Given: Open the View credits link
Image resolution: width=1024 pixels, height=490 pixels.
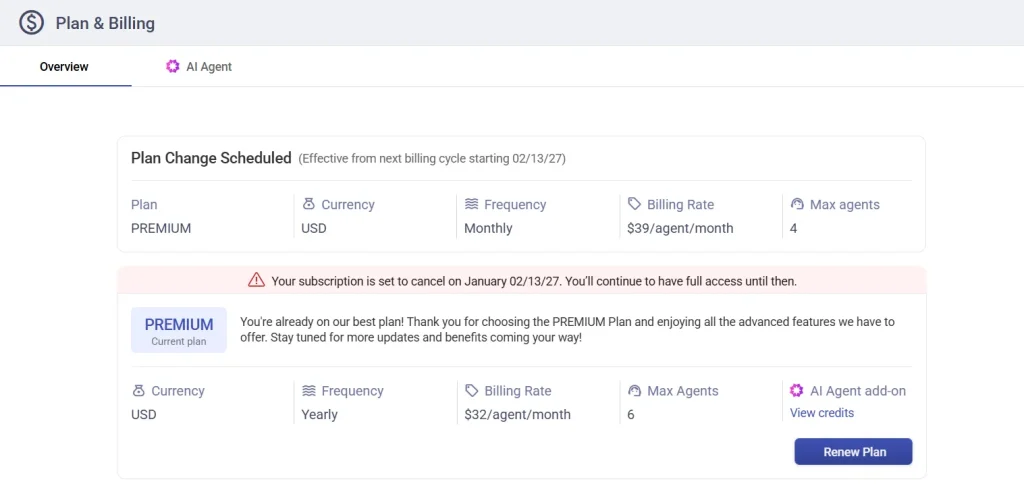Looking at the screenshot, I should pyautogui.click(x=821, y=413).
